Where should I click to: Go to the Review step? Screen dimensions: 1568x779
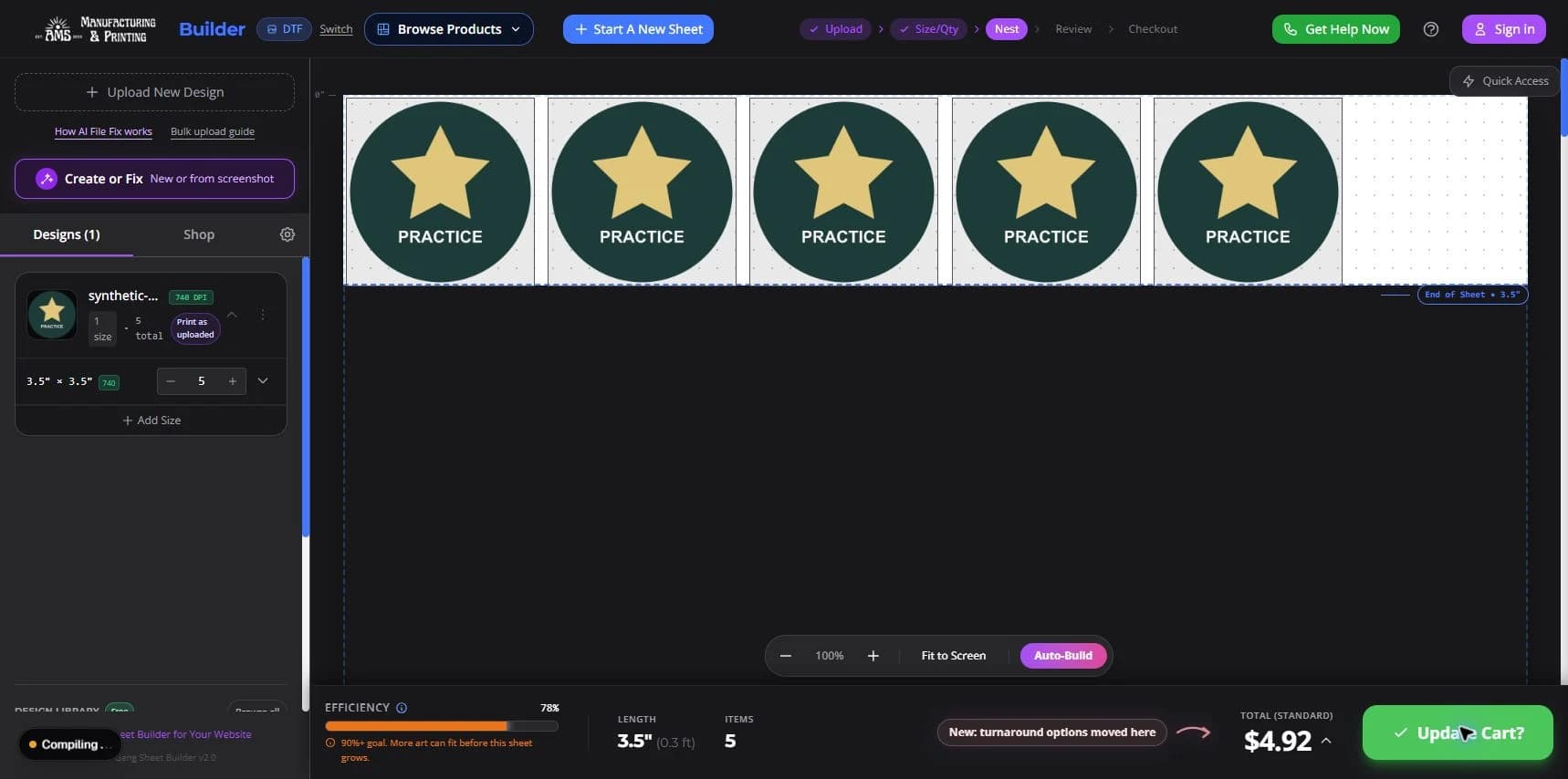pyautogui.click(x=1073, y=29)
